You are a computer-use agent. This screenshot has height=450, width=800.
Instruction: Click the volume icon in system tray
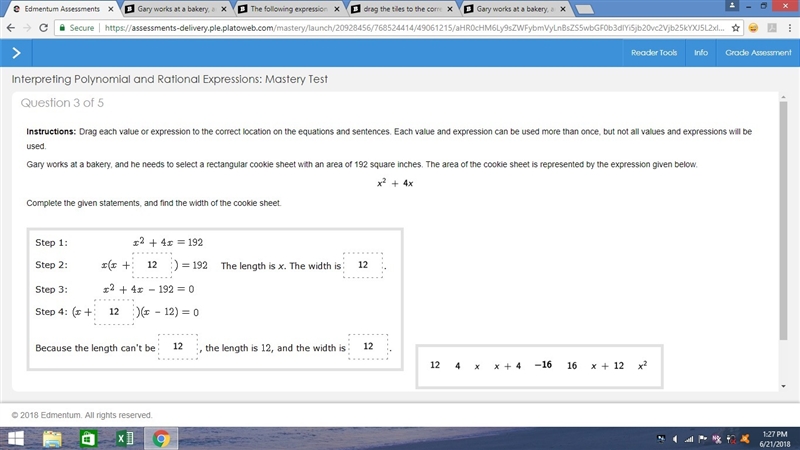tap(675, 439)
